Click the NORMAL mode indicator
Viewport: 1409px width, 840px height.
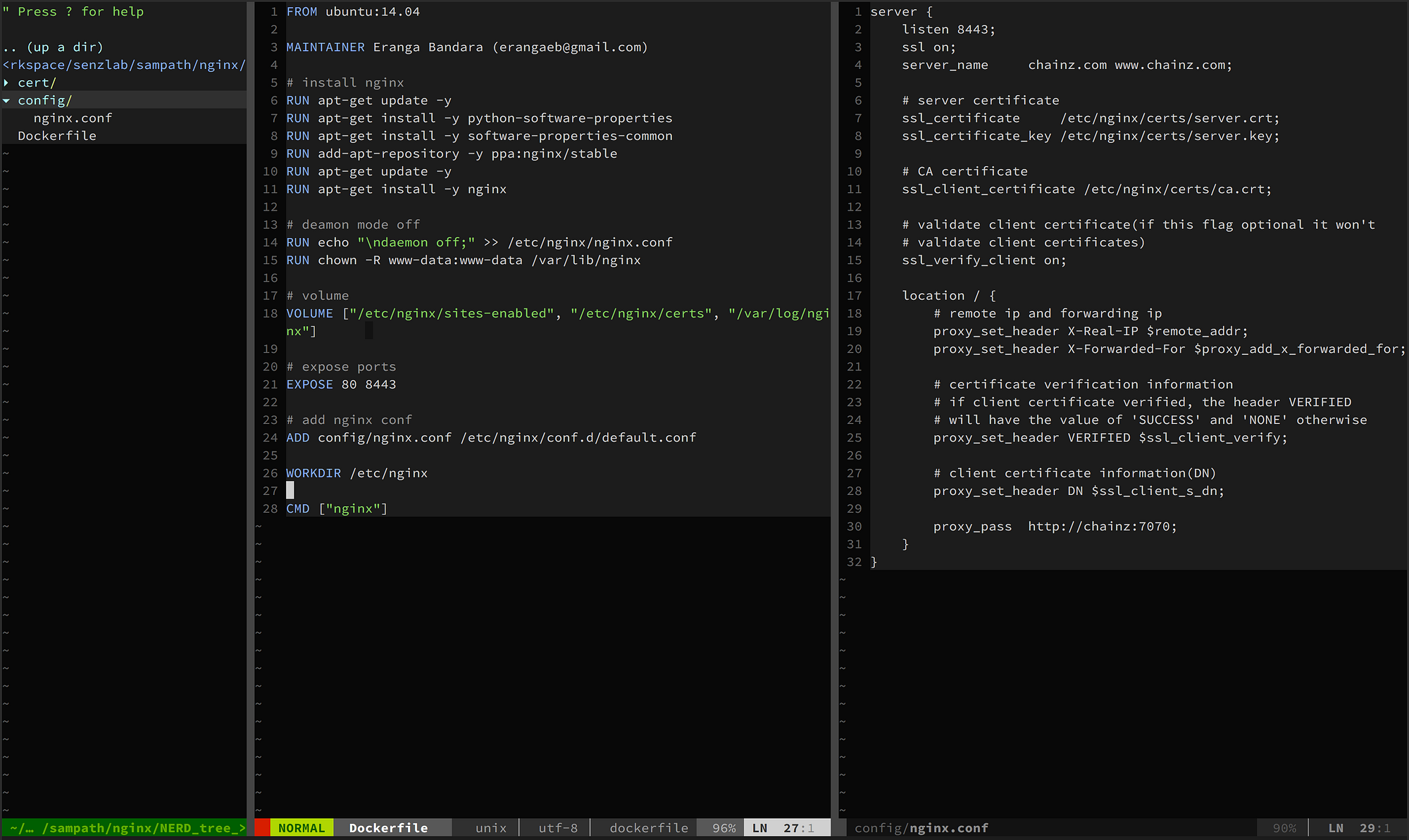tap(302, 828)
